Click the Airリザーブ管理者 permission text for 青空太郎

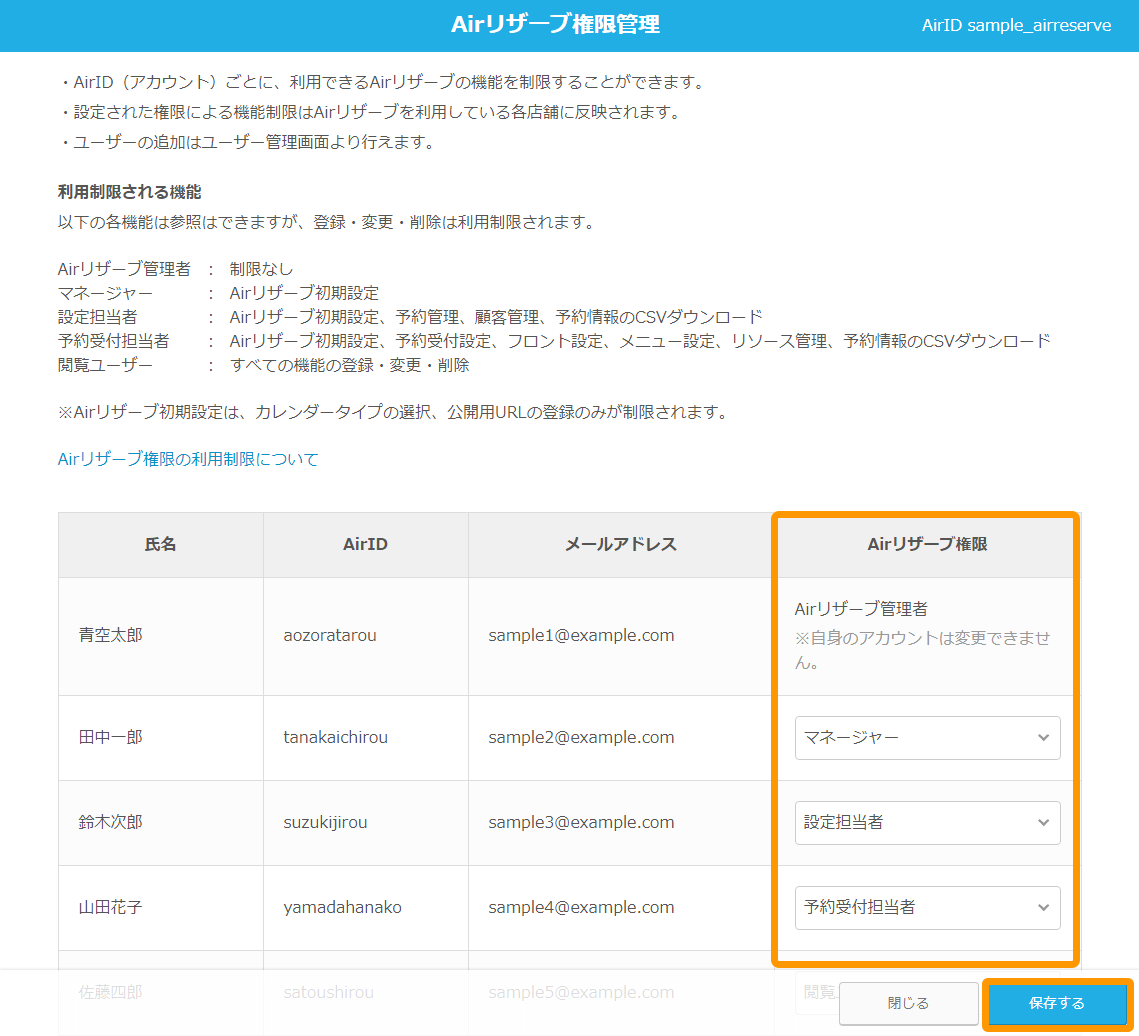point(861,609)
